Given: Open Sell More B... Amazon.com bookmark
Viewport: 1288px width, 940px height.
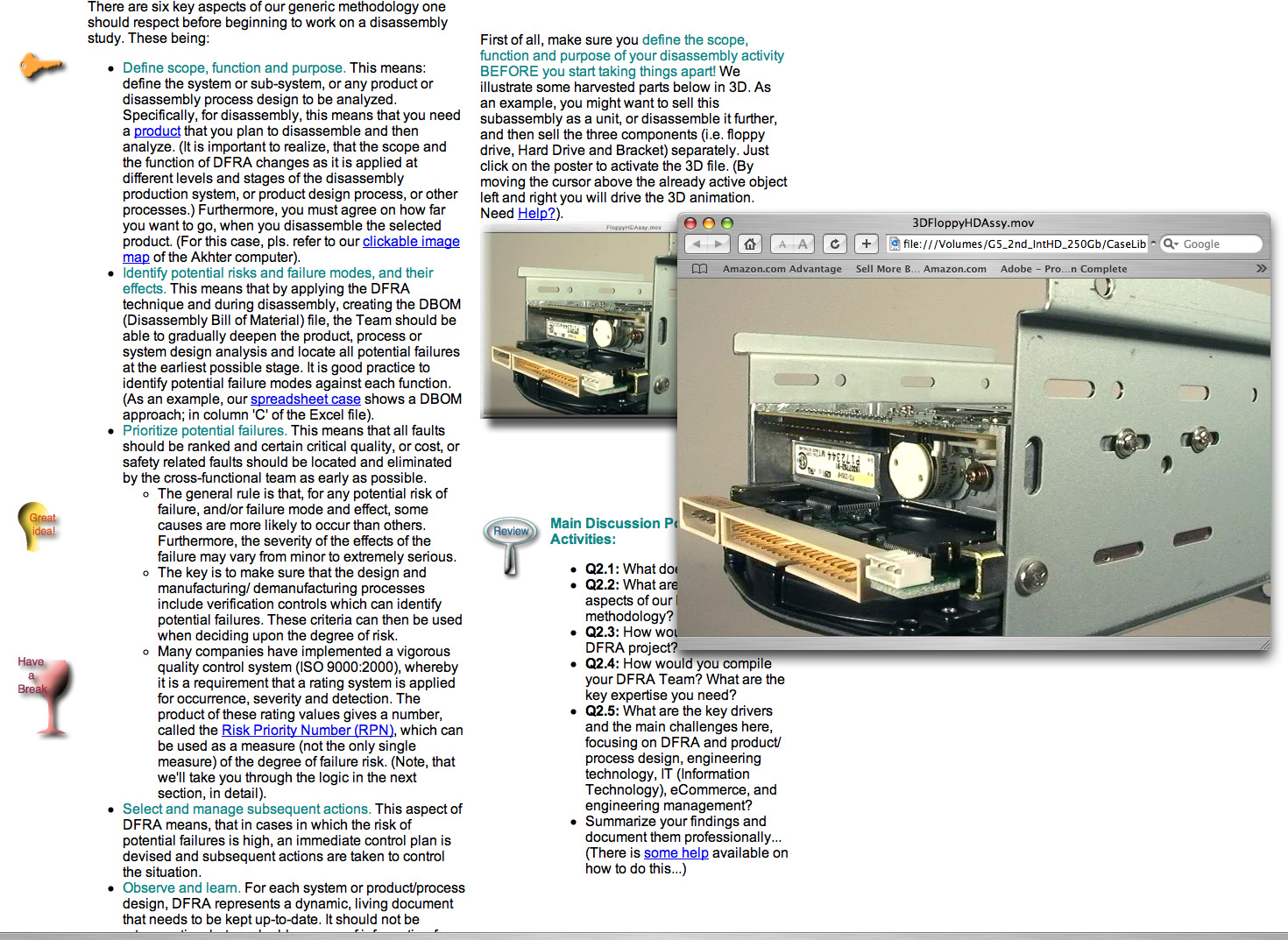Looking at the screenshot, I should (x=921, y=269).
